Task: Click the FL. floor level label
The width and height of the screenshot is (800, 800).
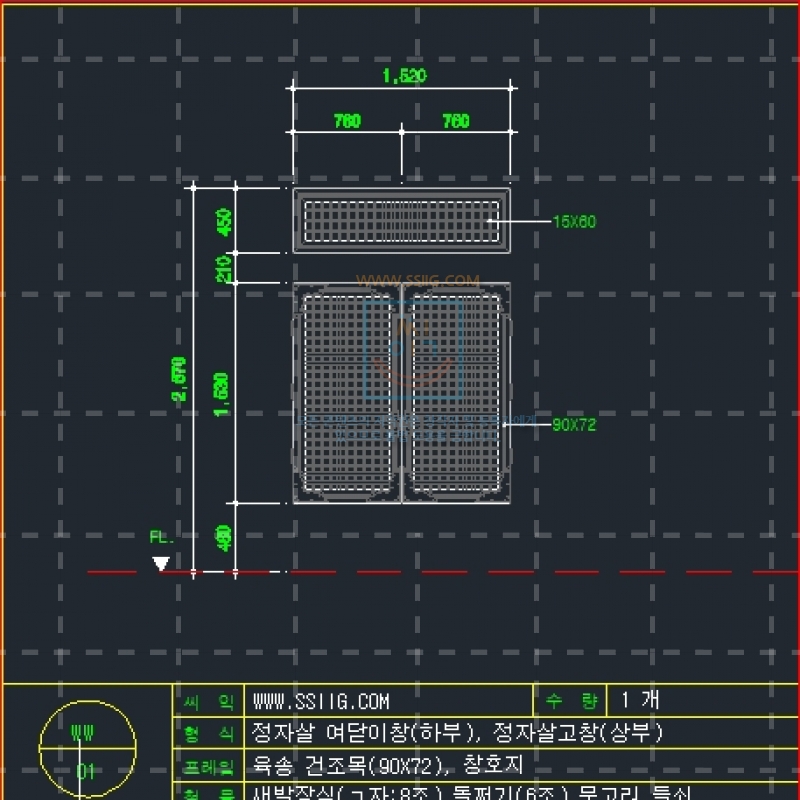Action: coord(161,537)
